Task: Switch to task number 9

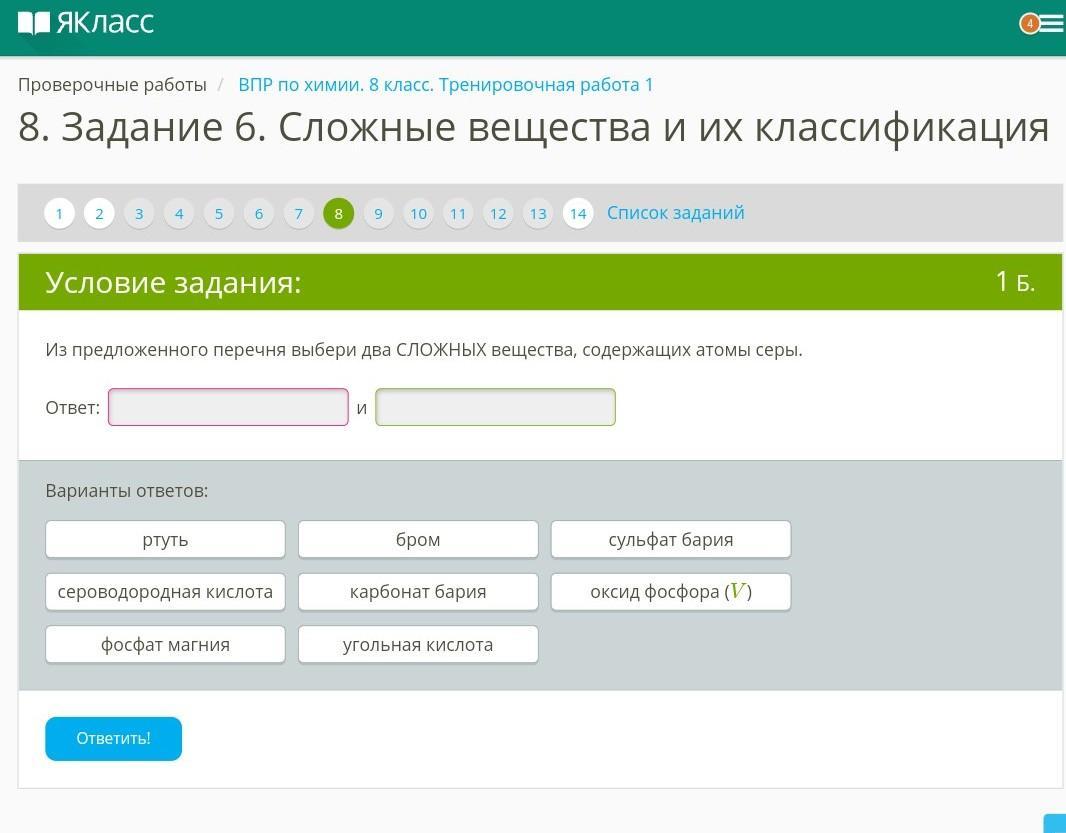Action: coord(378,213)
